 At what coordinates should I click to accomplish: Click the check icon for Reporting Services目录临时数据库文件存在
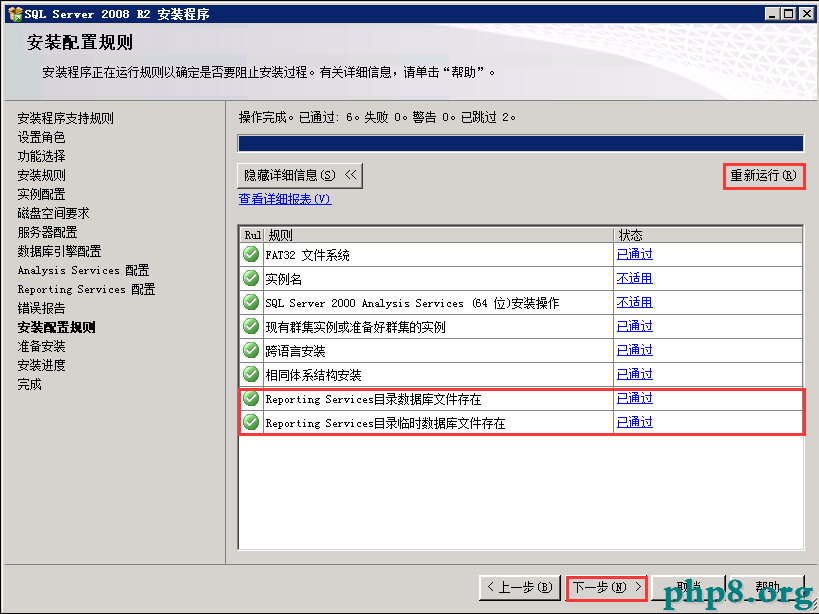[251, 422]
